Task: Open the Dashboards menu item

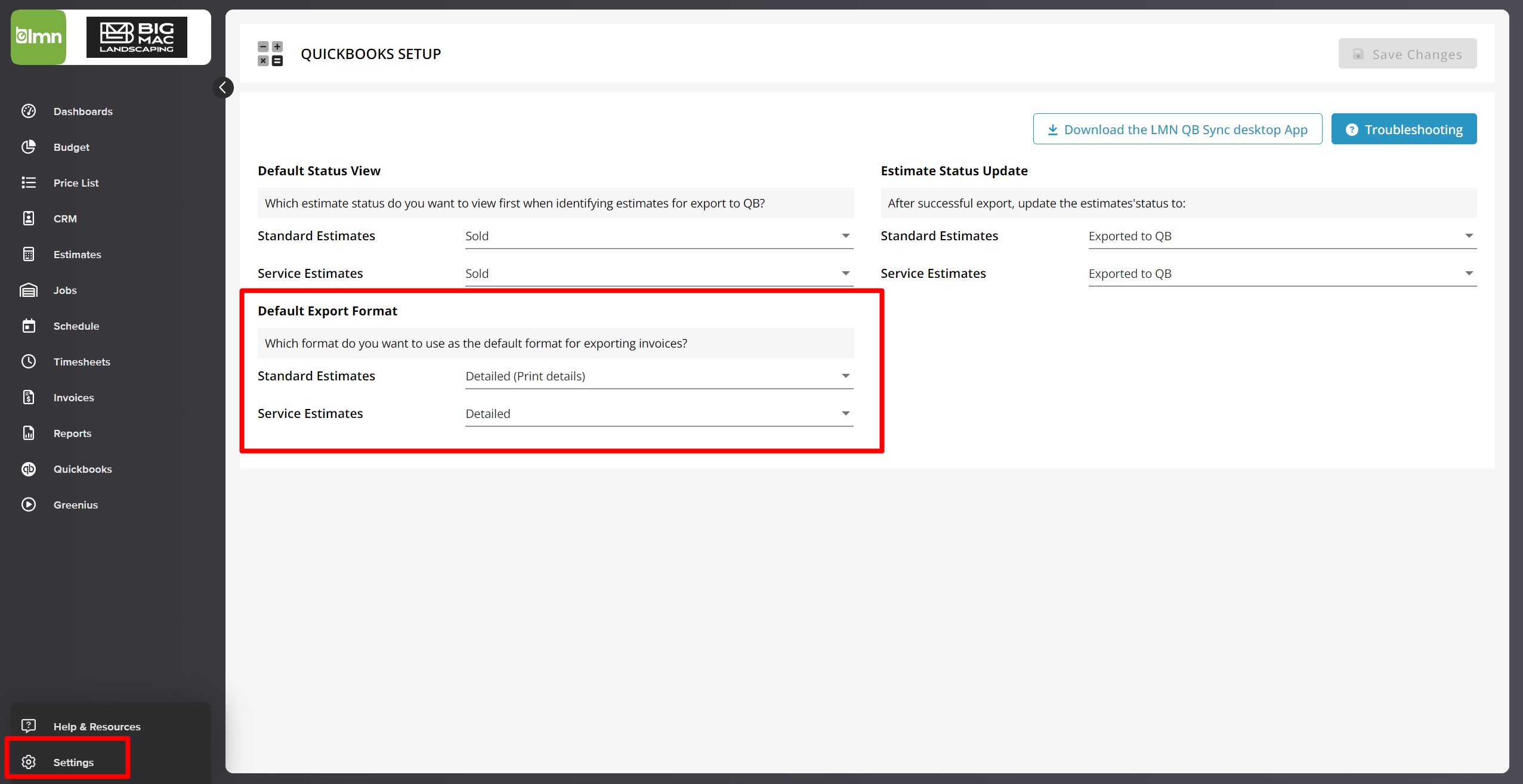Action: point(83,111)
